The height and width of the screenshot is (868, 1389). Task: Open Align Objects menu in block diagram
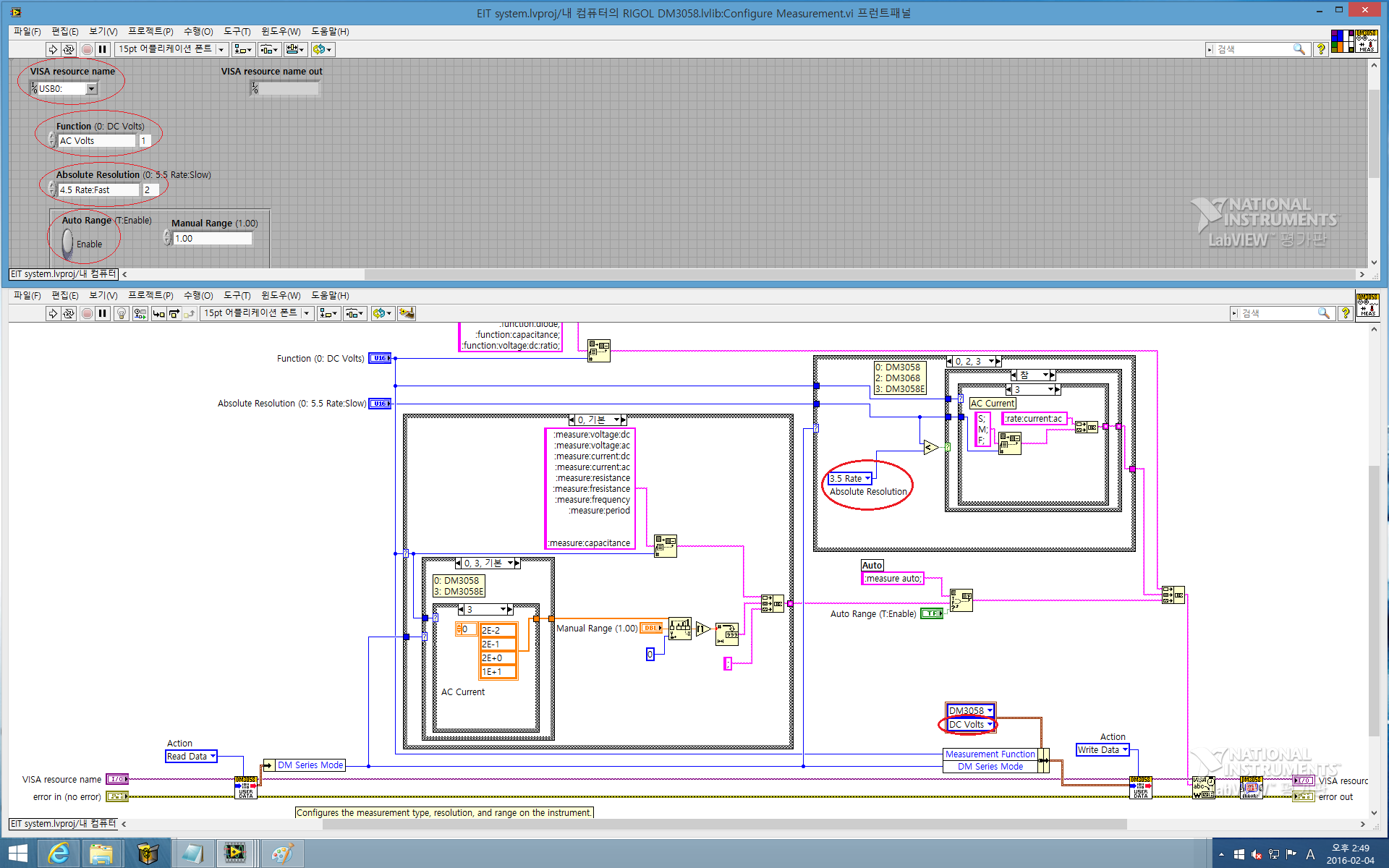click(x=328, y=313)
